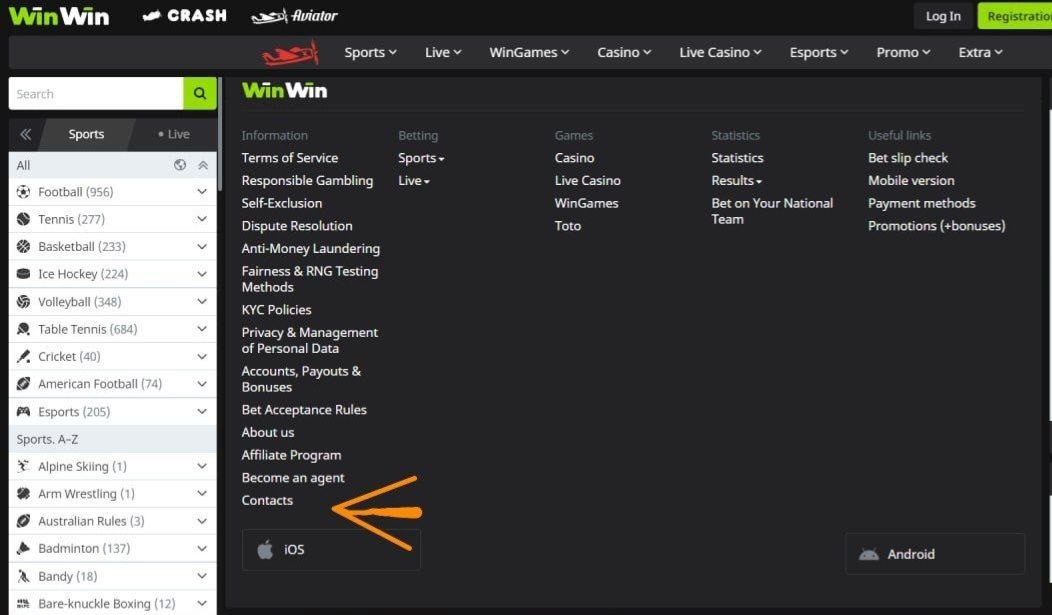Switch to the sidebar Sports tab
The width and height of the screenshot is (1052, 615).
(x=86, y=134)
